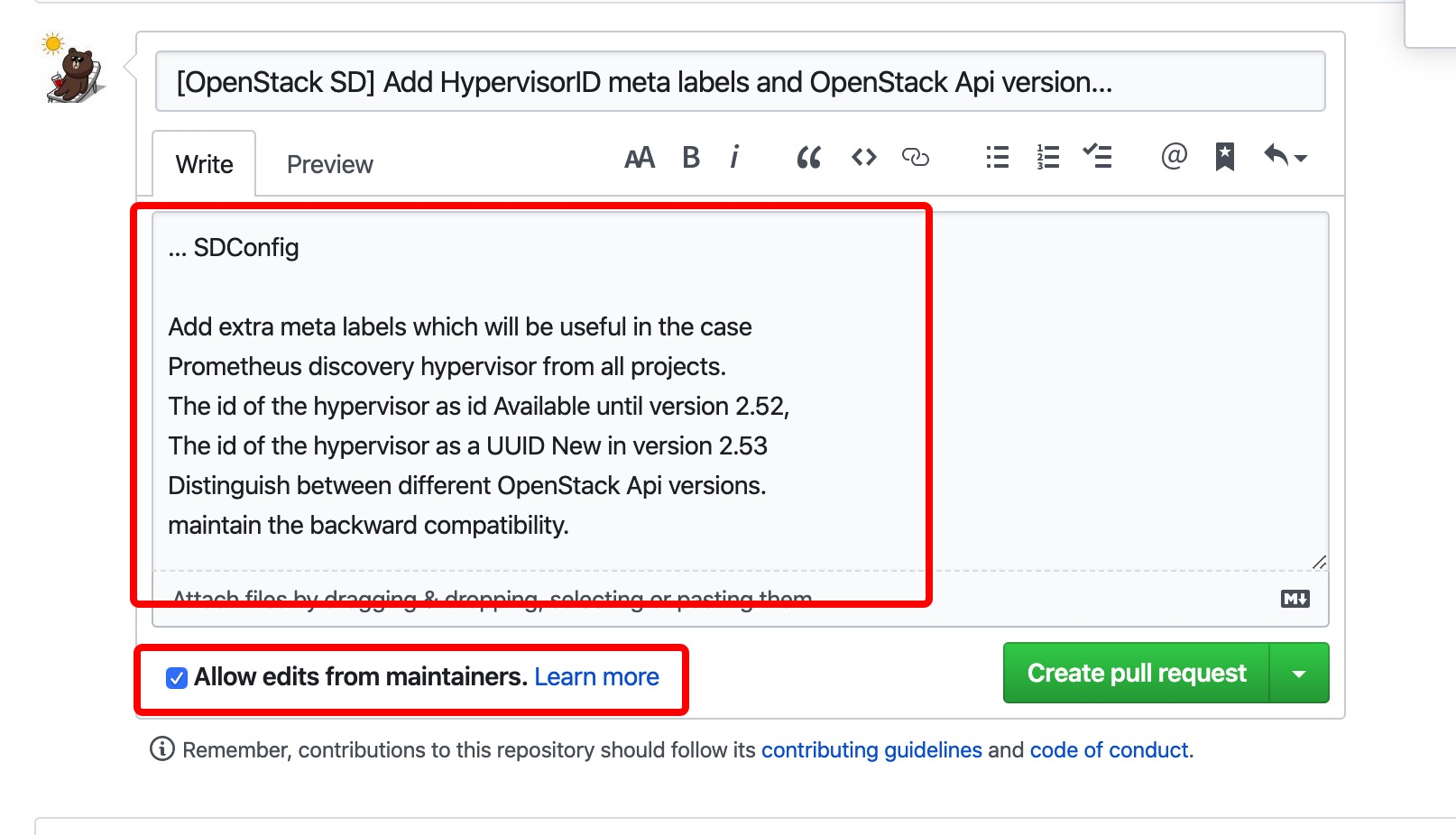Insert a bulleted list

[x=997, y=157]
